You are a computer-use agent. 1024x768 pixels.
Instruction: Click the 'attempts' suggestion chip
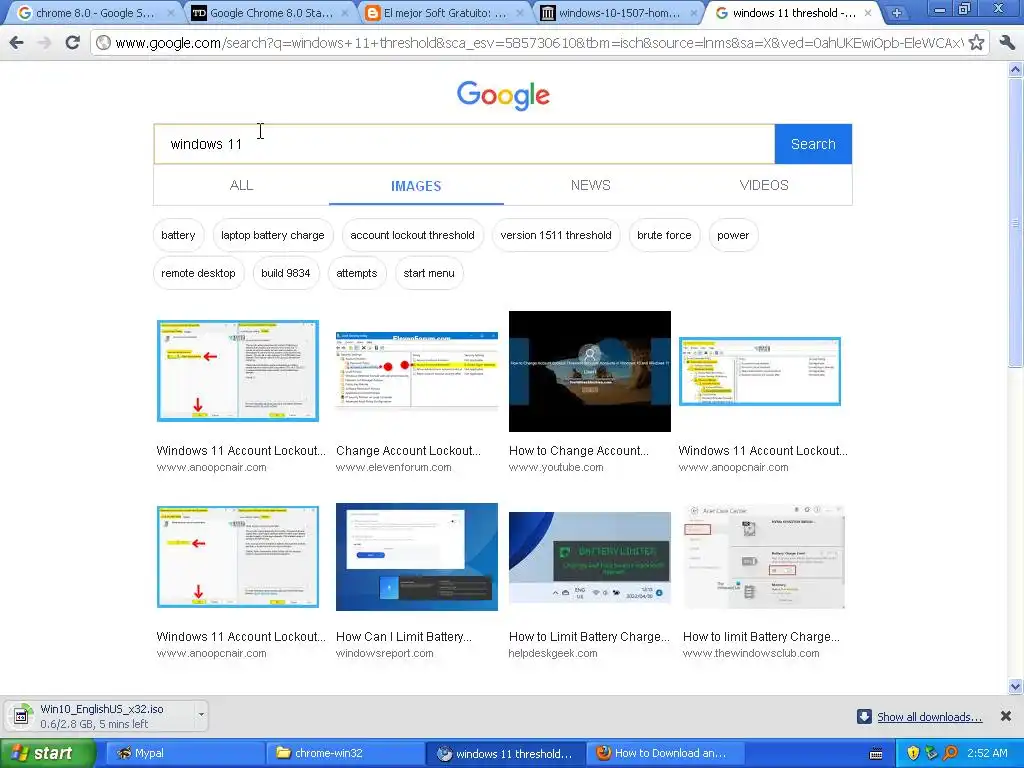pos(357,273)
